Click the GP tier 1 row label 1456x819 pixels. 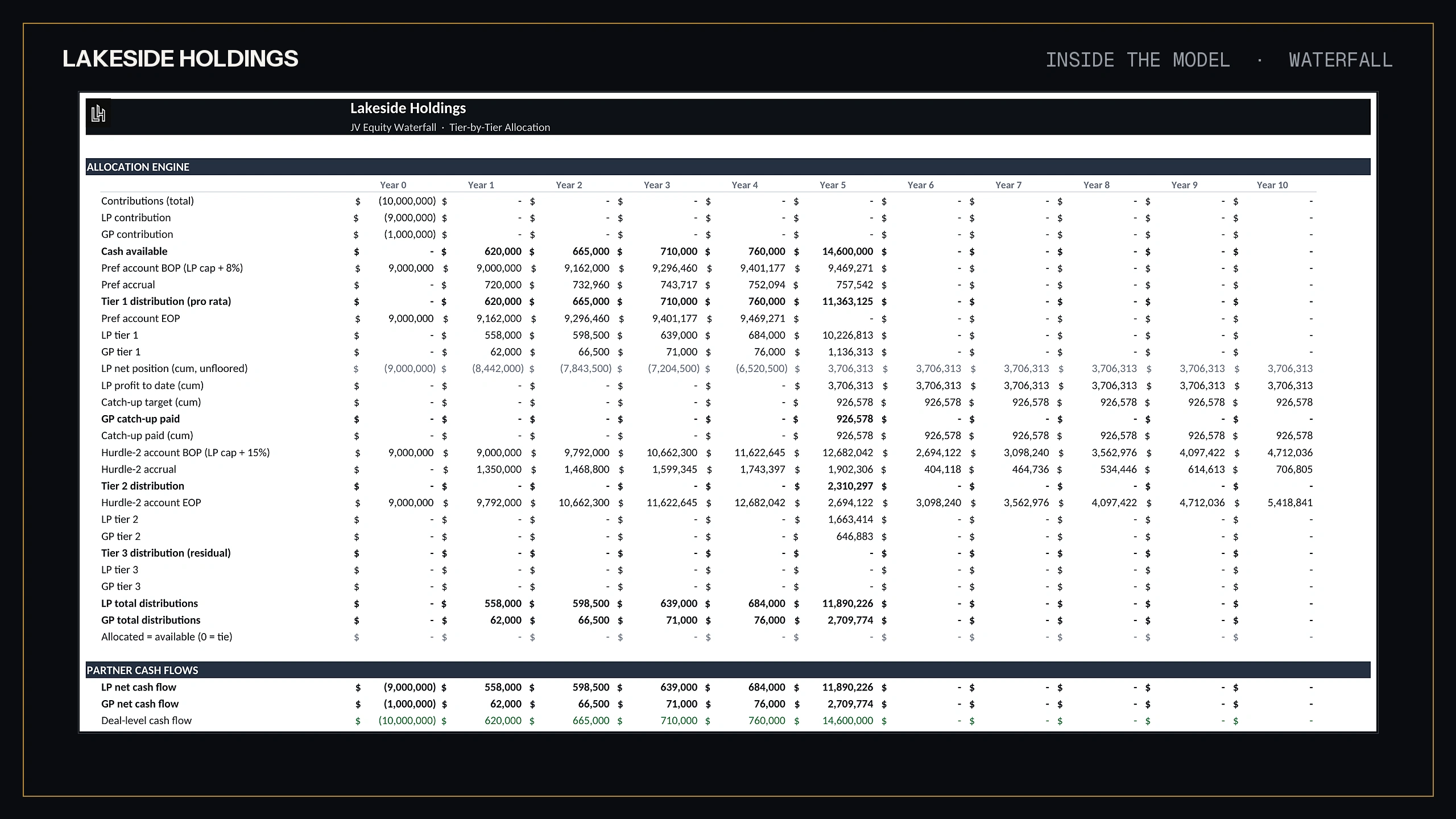(121, 351)
